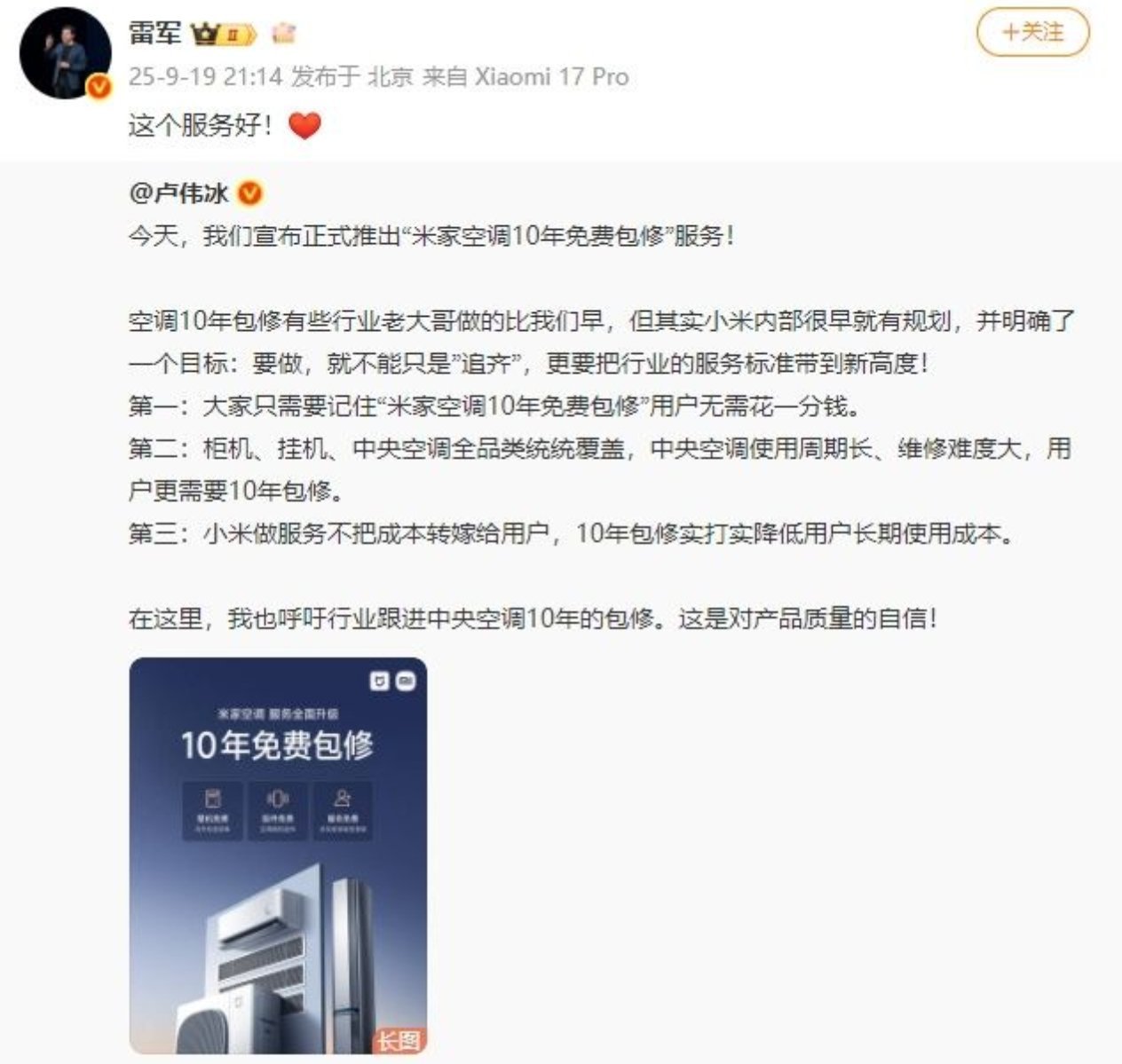Click the 25-9-19 21:14 post timestamp
Screen dimensions: 1122x1064
pos(206,77)
